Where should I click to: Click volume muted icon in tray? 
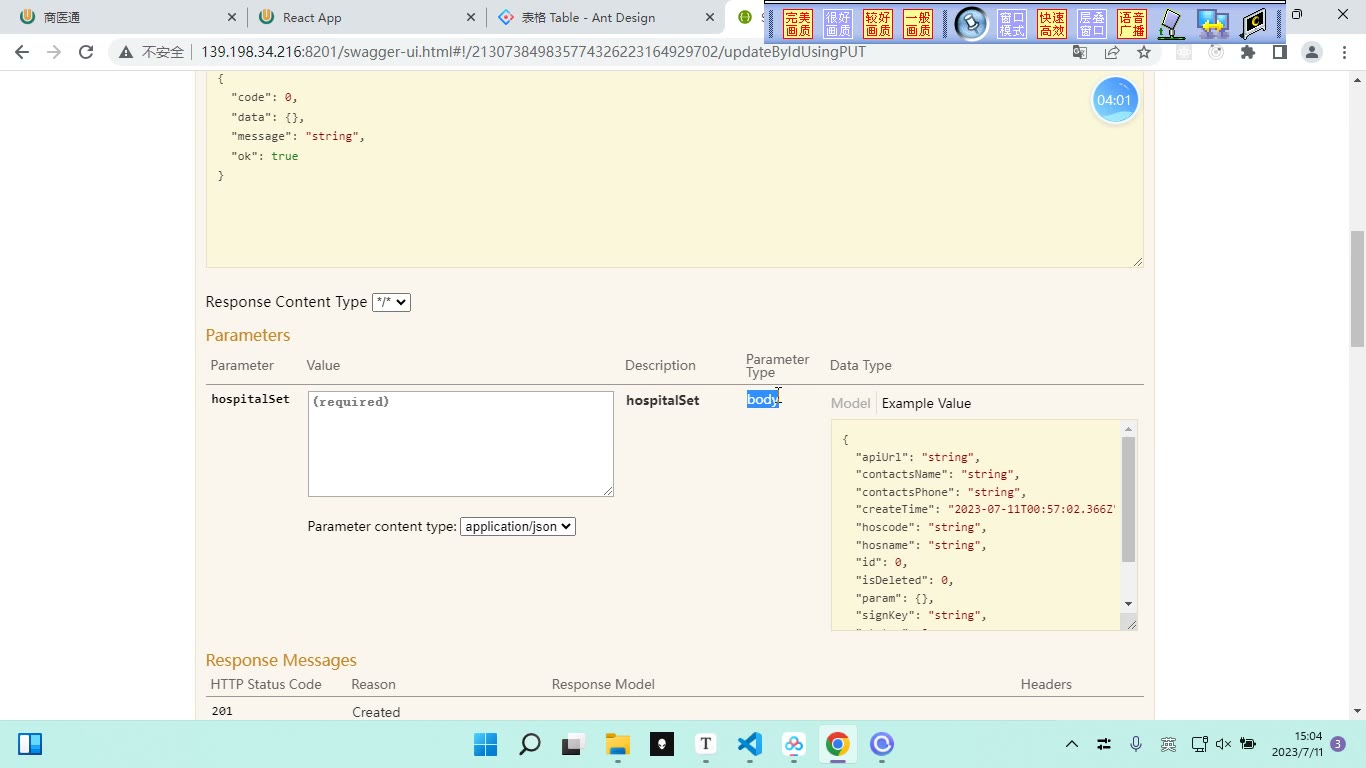click(x=1224, y=744)
